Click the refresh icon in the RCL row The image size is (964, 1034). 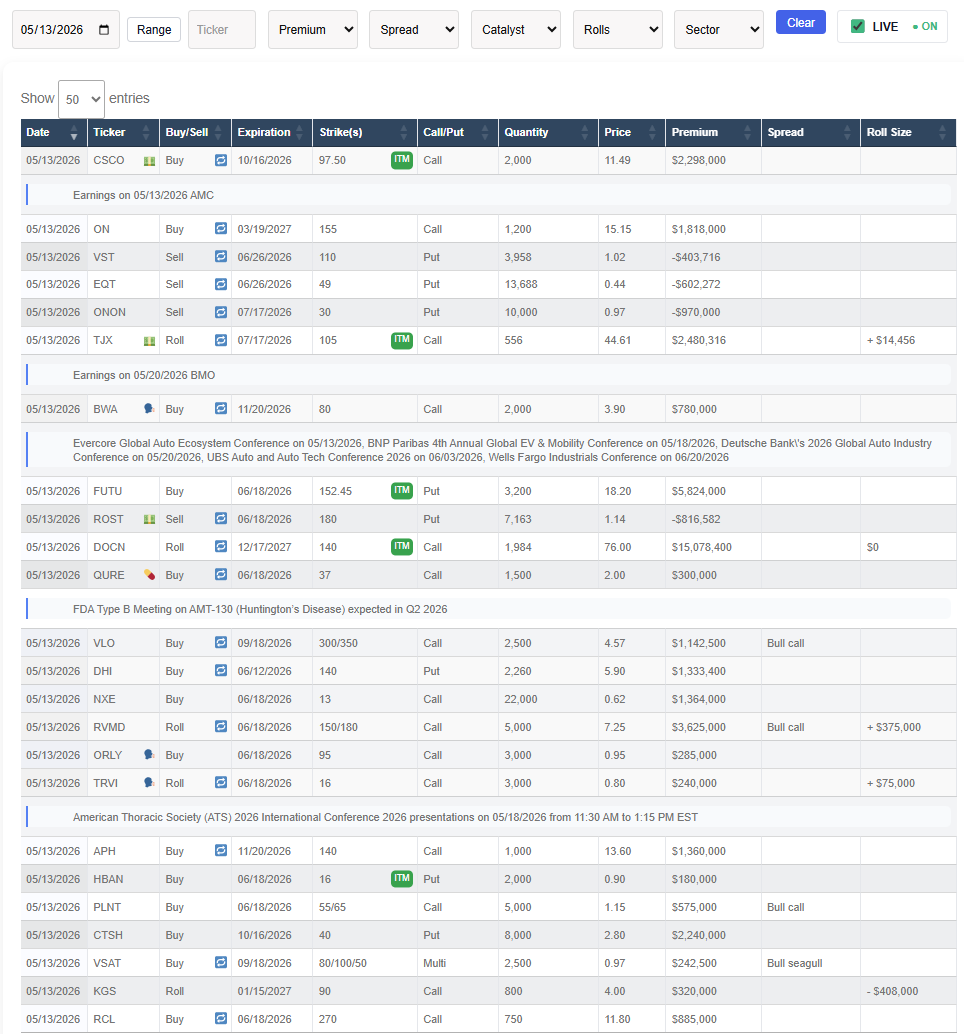pos(221,1018)
